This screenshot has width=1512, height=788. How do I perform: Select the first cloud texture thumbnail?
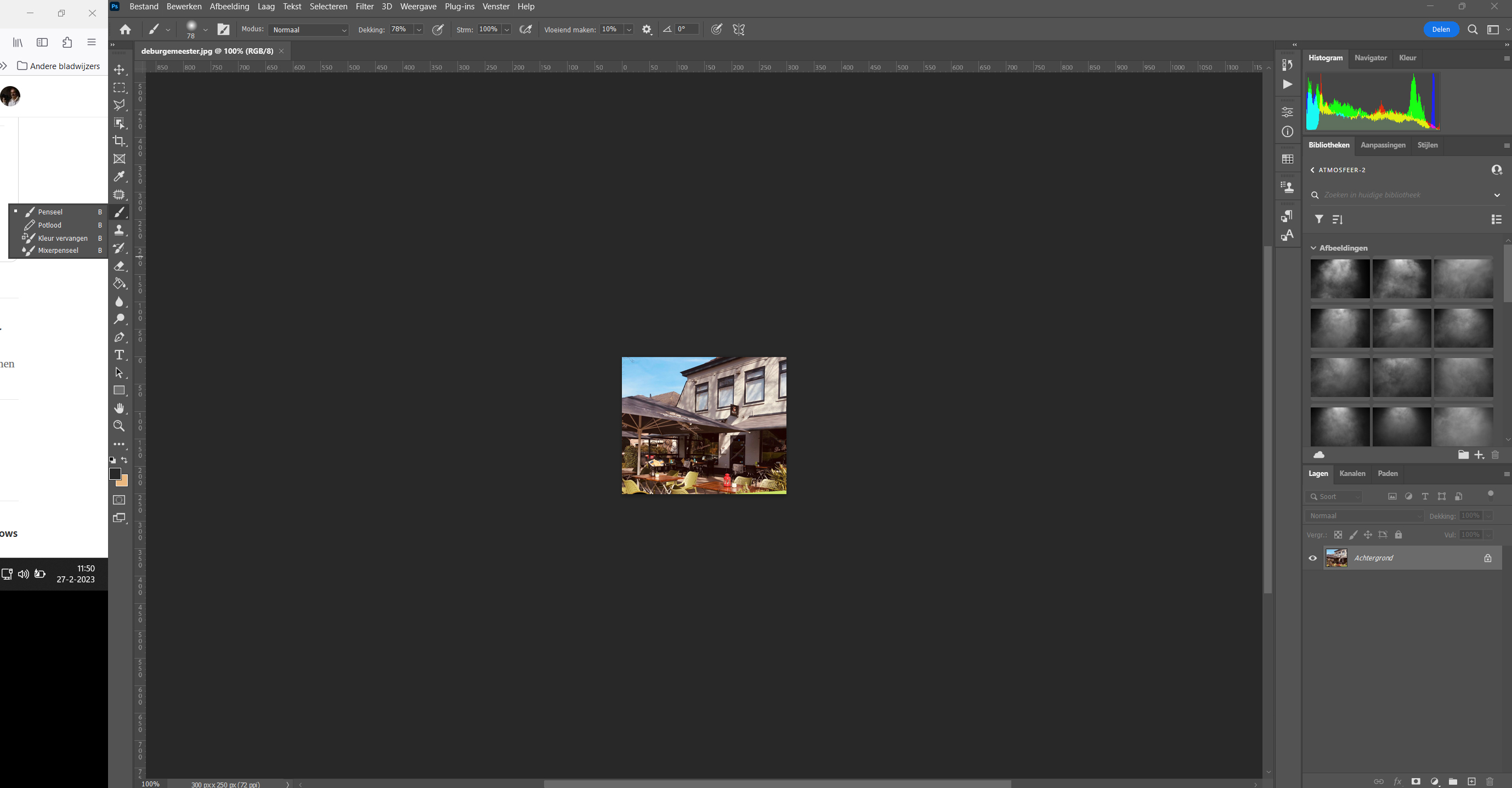tap(1340, 279)
